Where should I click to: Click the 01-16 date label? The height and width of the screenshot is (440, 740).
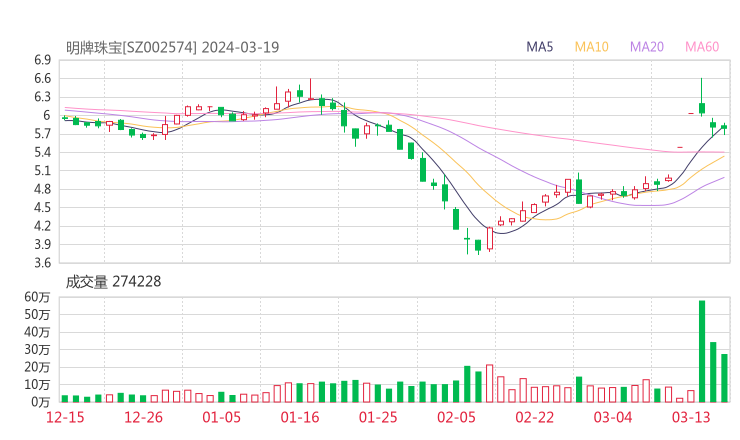[300, 417]
